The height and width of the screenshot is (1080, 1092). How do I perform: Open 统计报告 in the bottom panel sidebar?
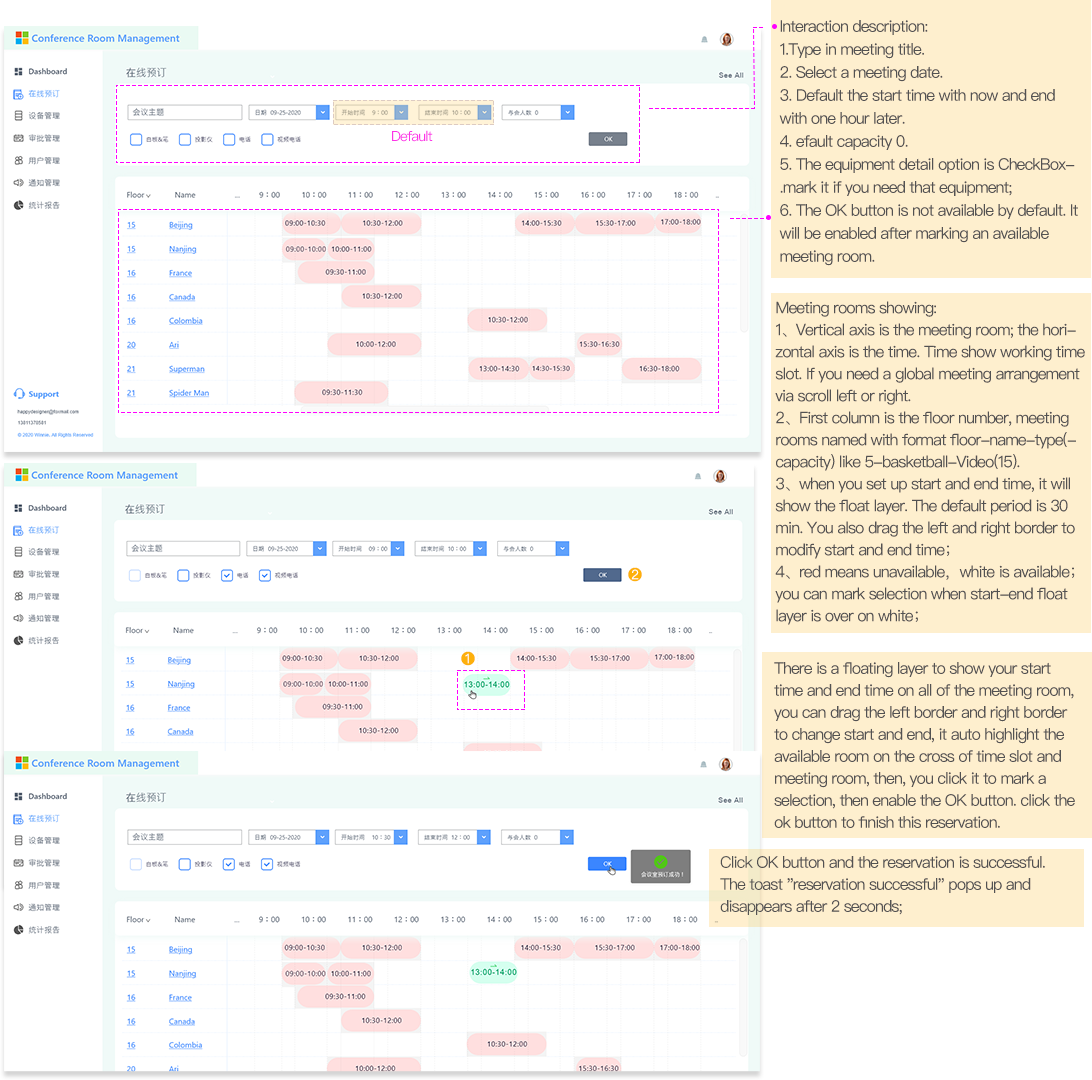point(43,930)
